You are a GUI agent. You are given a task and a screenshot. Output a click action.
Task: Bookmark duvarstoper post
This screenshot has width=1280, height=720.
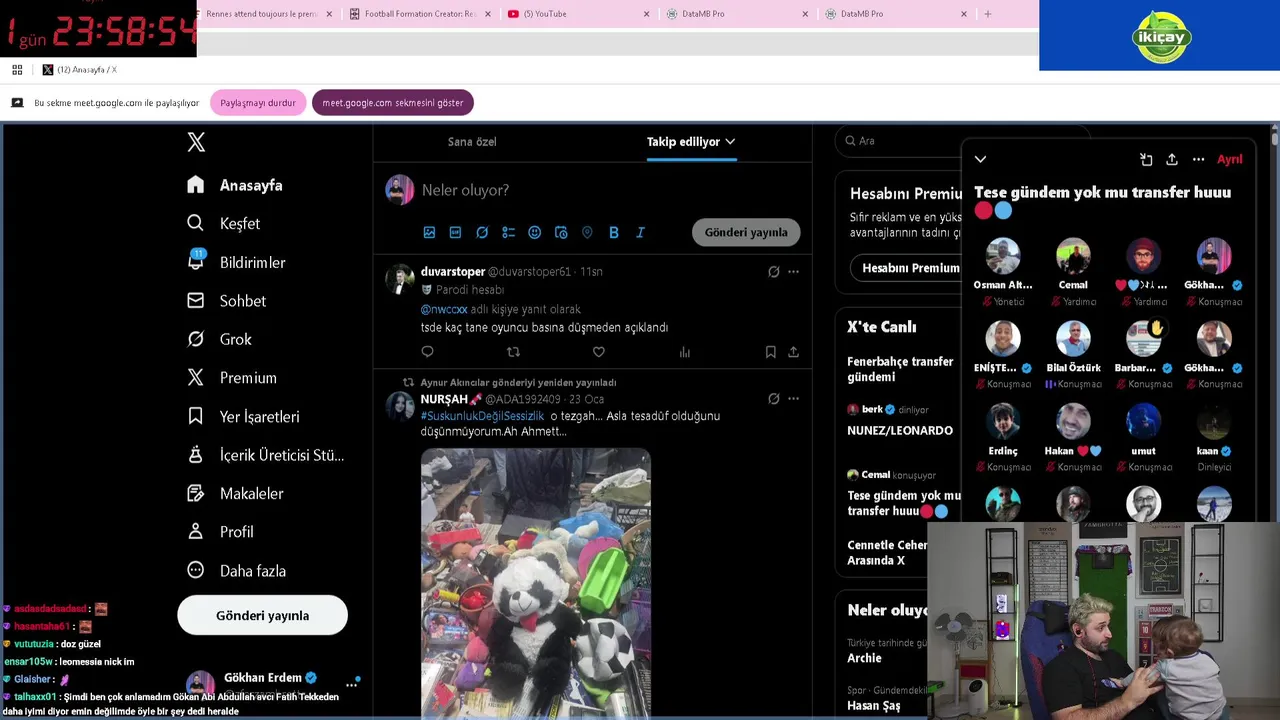(x=770, y=352)
